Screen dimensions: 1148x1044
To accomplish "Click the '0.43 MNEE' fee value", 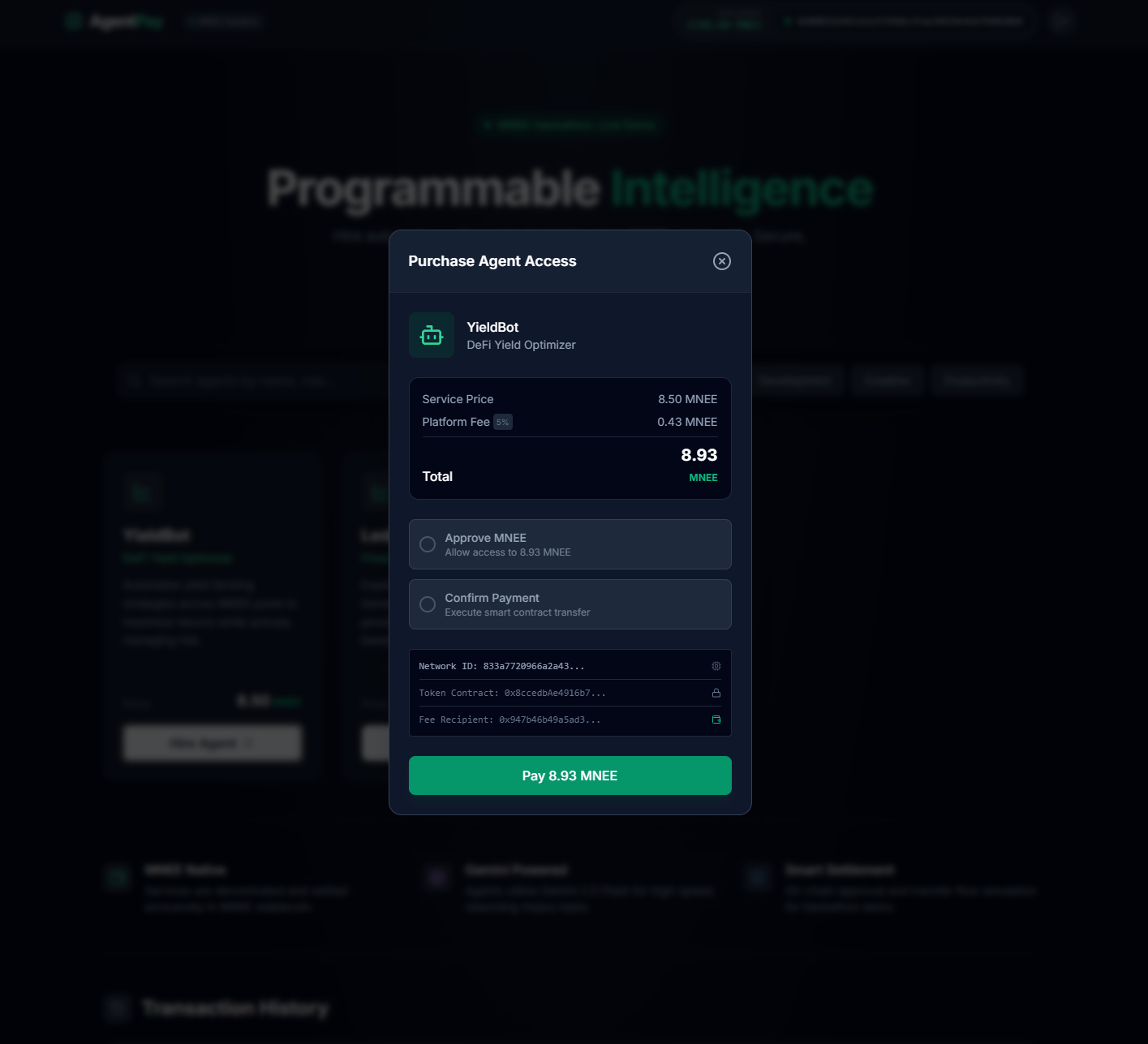I will 687,422.
